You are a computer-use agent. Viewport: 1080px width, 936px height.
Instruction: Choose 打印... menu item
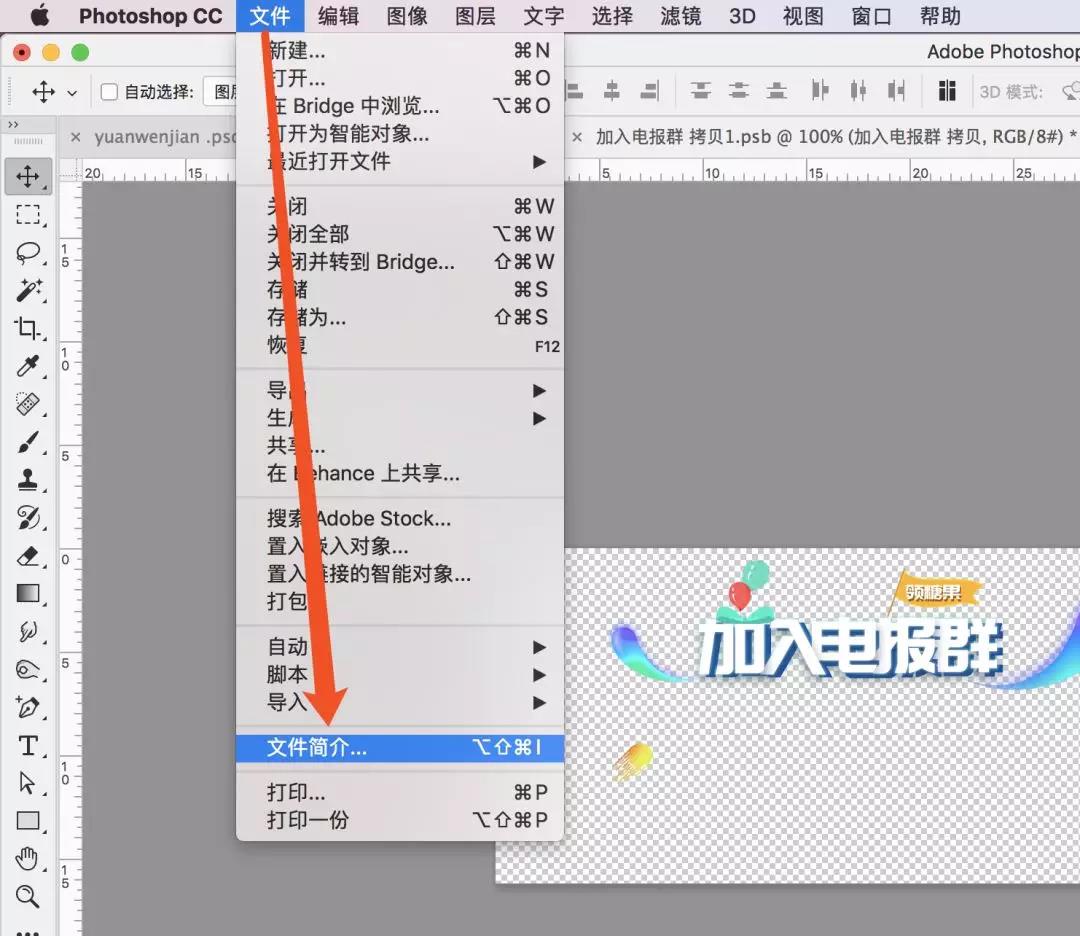(x=399, y=792)
